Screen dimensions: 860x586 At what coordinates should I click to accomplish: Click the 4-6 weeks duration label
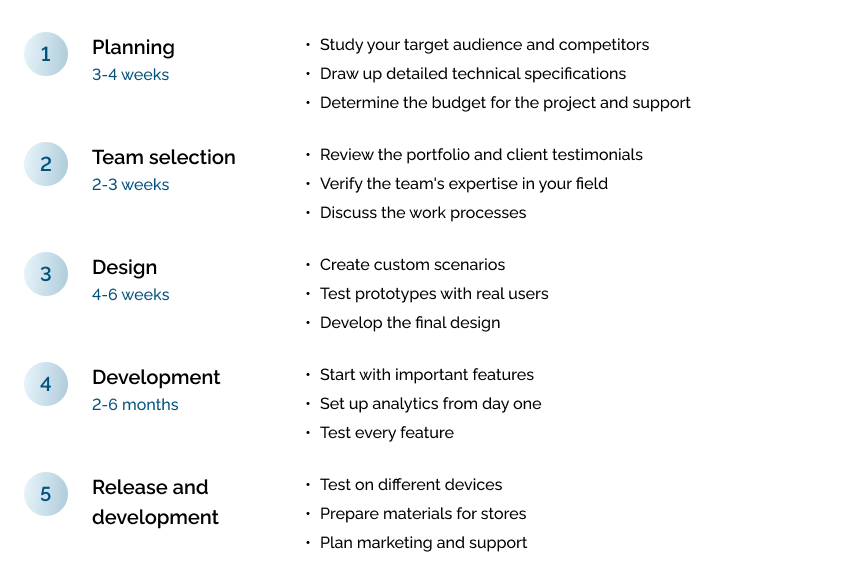coord(130,295)
